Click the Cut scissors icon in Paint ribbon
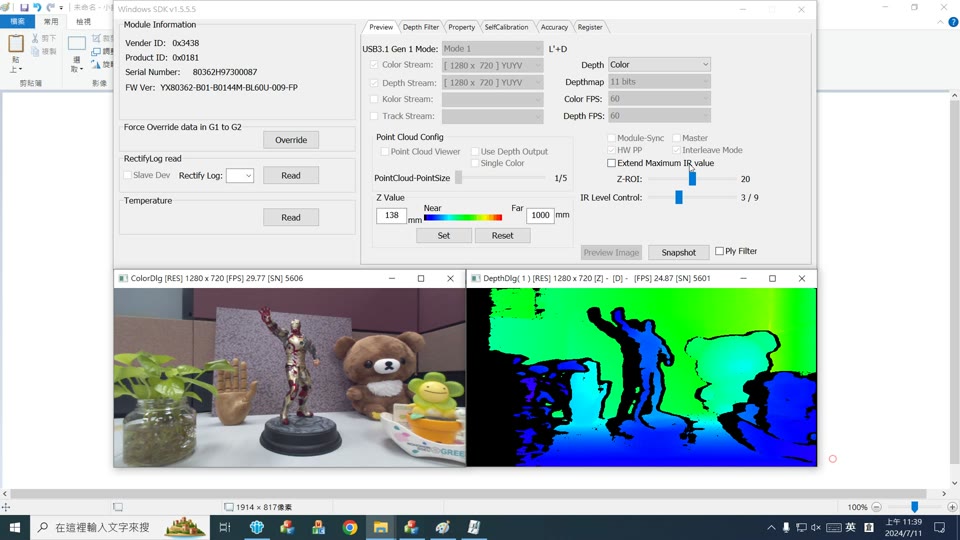Screen dimensions: 960x540 coord(36,39)
